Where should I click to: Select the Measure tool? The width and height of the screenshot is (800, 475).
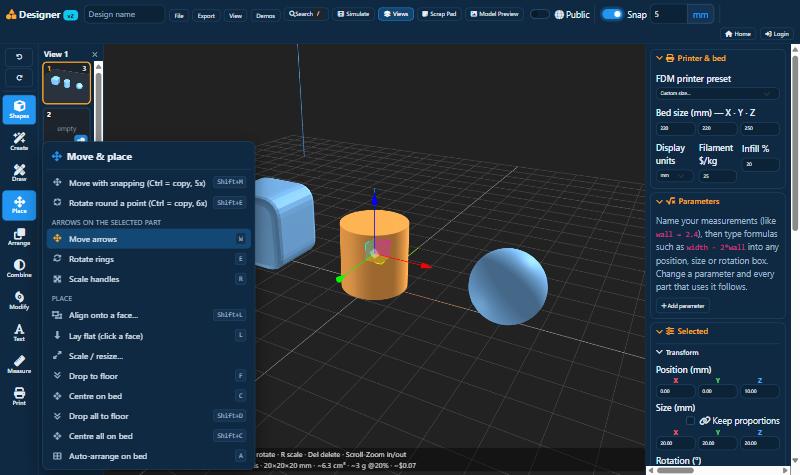coord(19,364)
